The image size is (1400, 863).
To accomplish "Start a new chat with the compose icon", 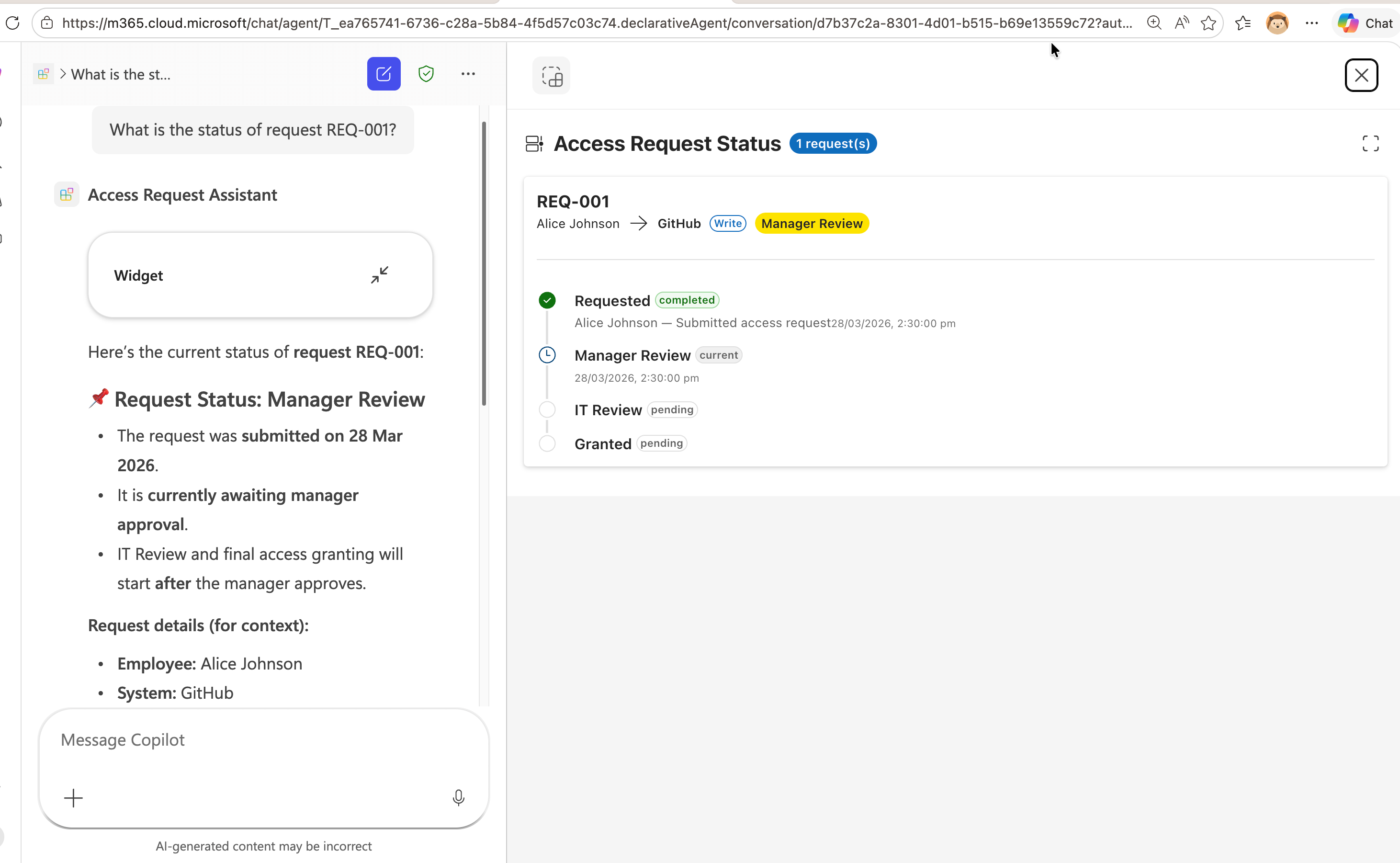I will 384,73.
